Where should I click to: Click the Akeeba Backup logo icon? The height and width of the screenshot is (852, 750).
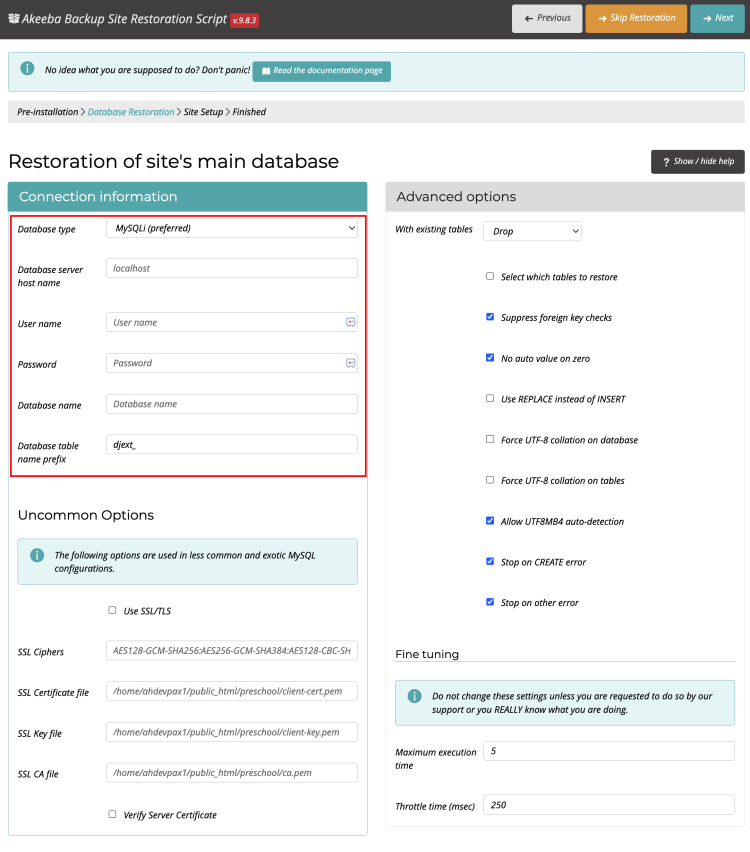pos(14,18)
